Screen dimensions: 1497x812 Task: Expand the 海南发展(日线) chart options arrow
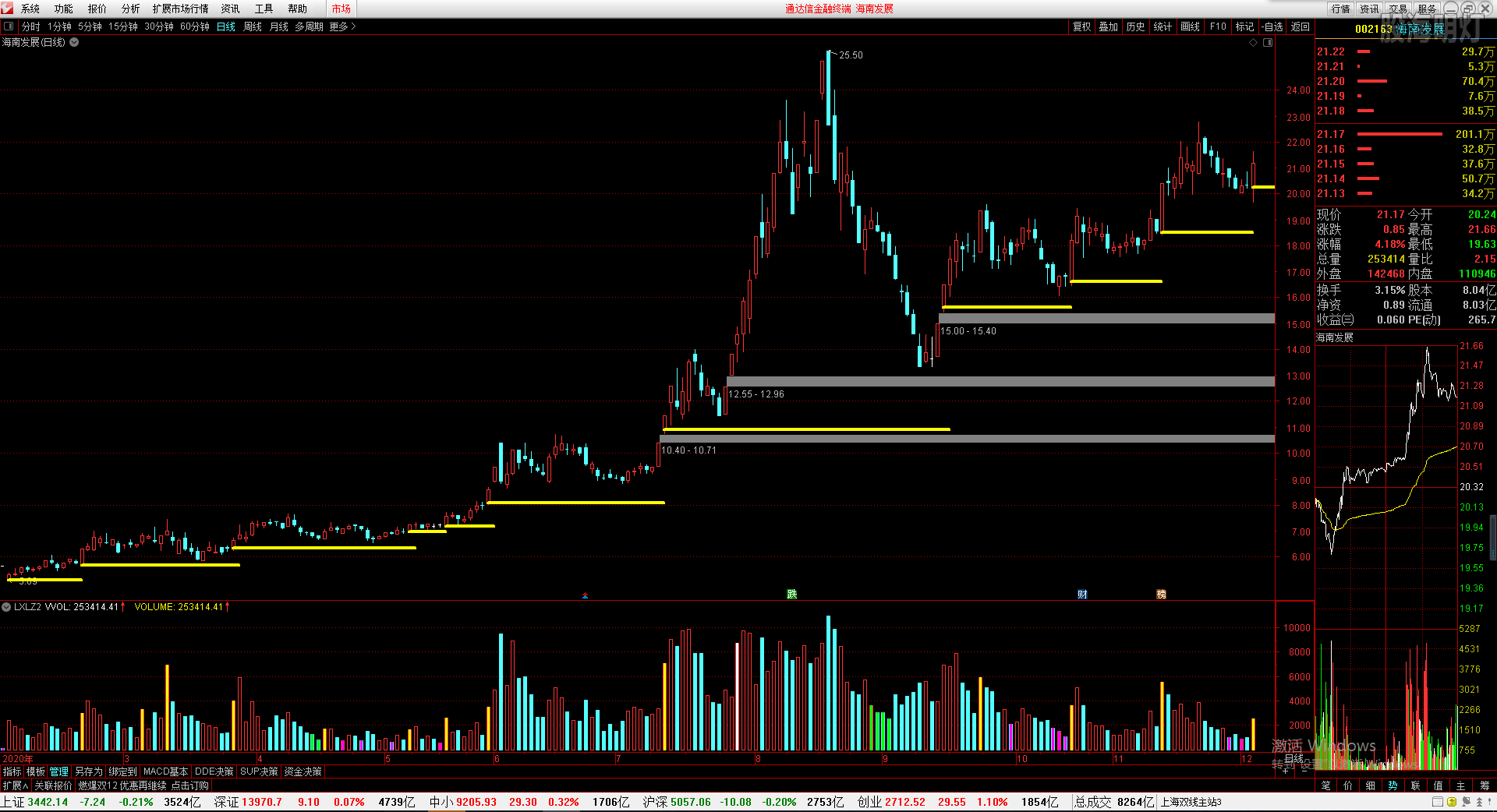point(74,42)
